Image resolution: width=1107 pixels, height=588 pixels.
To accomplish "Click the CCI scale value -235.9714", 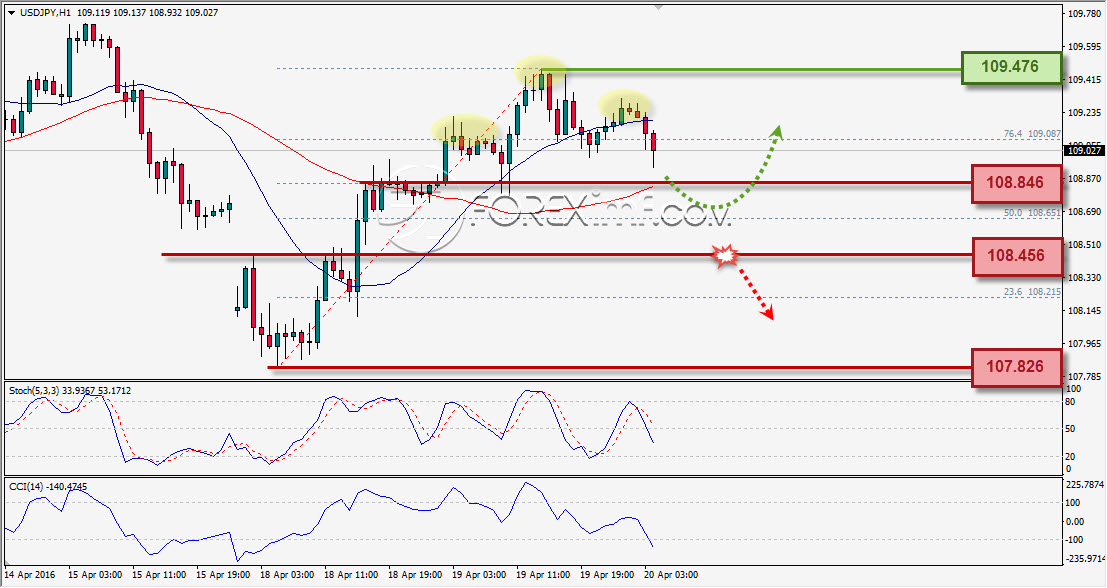I will [x=1086, y=559].
